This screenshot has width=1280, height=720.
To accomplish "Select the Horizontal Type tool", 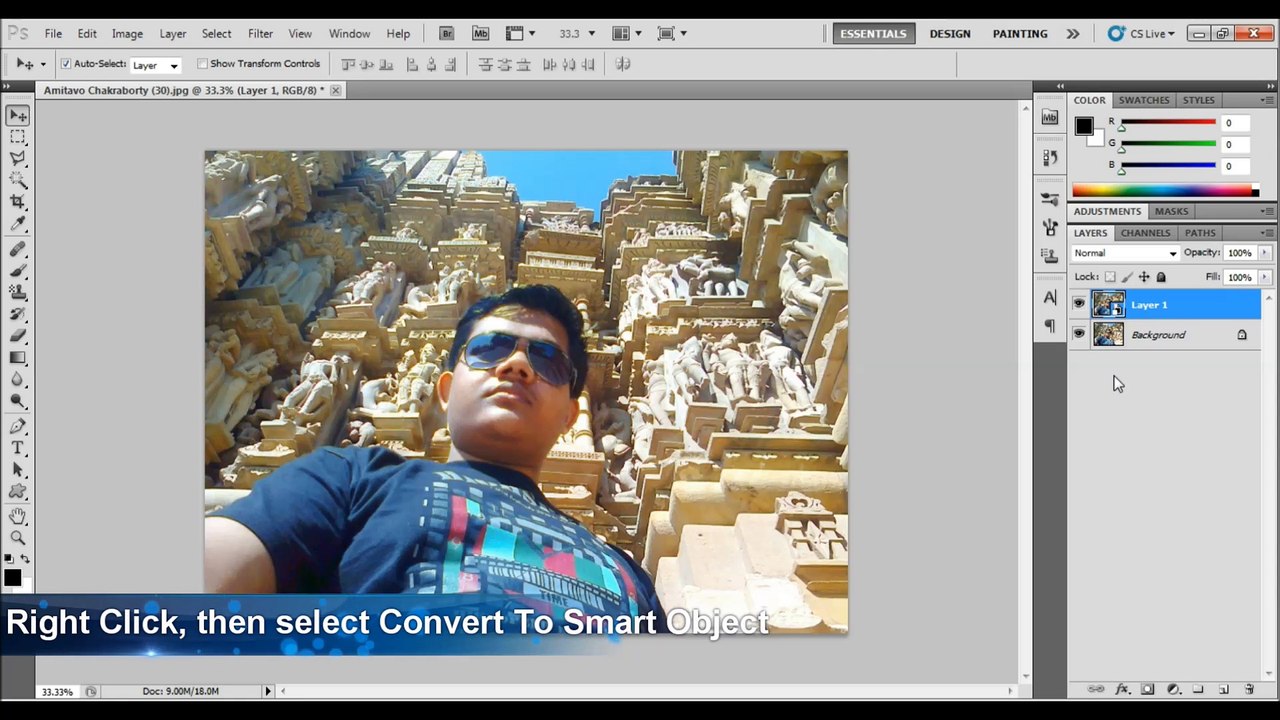I will (18, 448).
